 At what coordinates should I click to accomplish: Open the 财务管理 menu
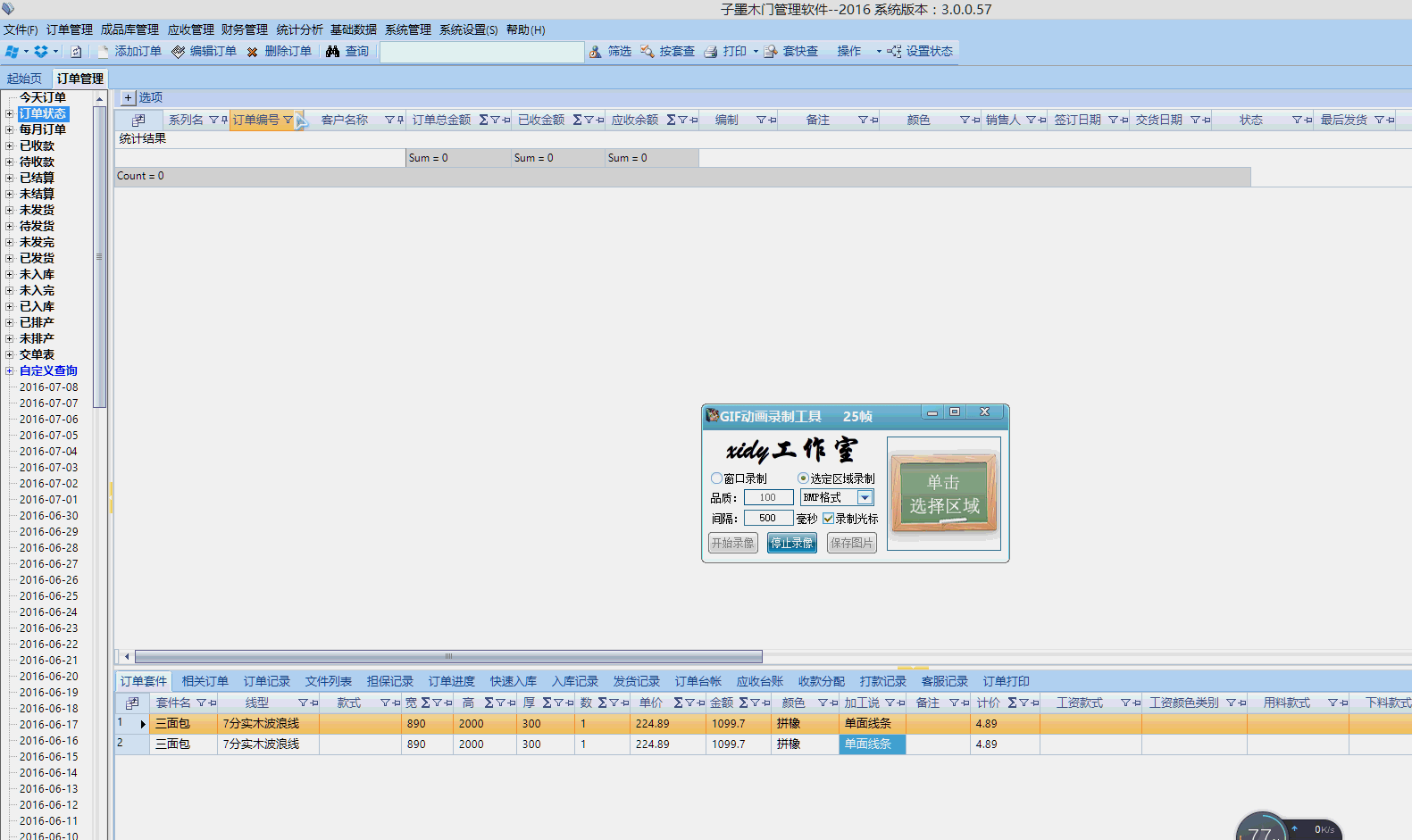click(x=244, y=29)
